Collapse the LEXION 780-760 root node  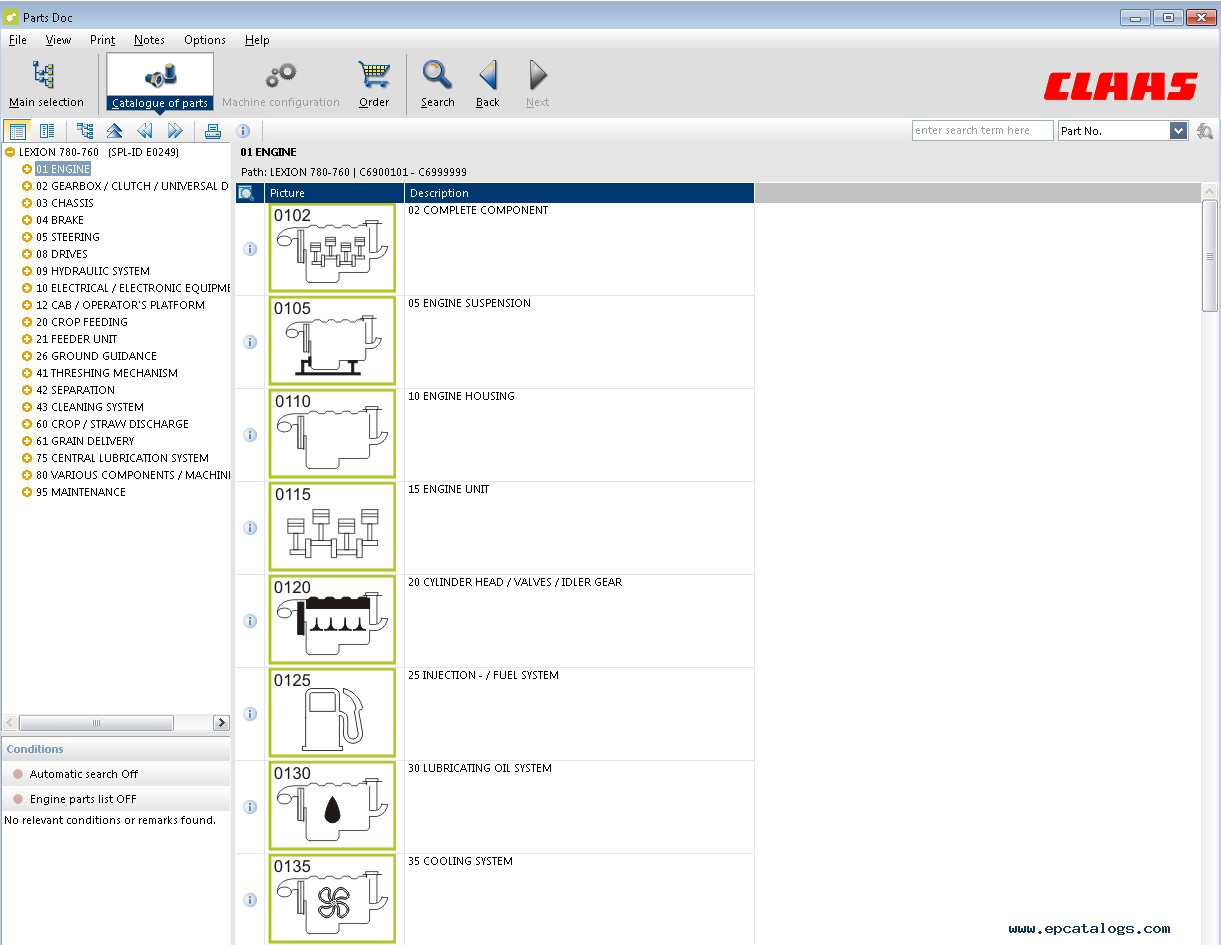coord(10,152)
